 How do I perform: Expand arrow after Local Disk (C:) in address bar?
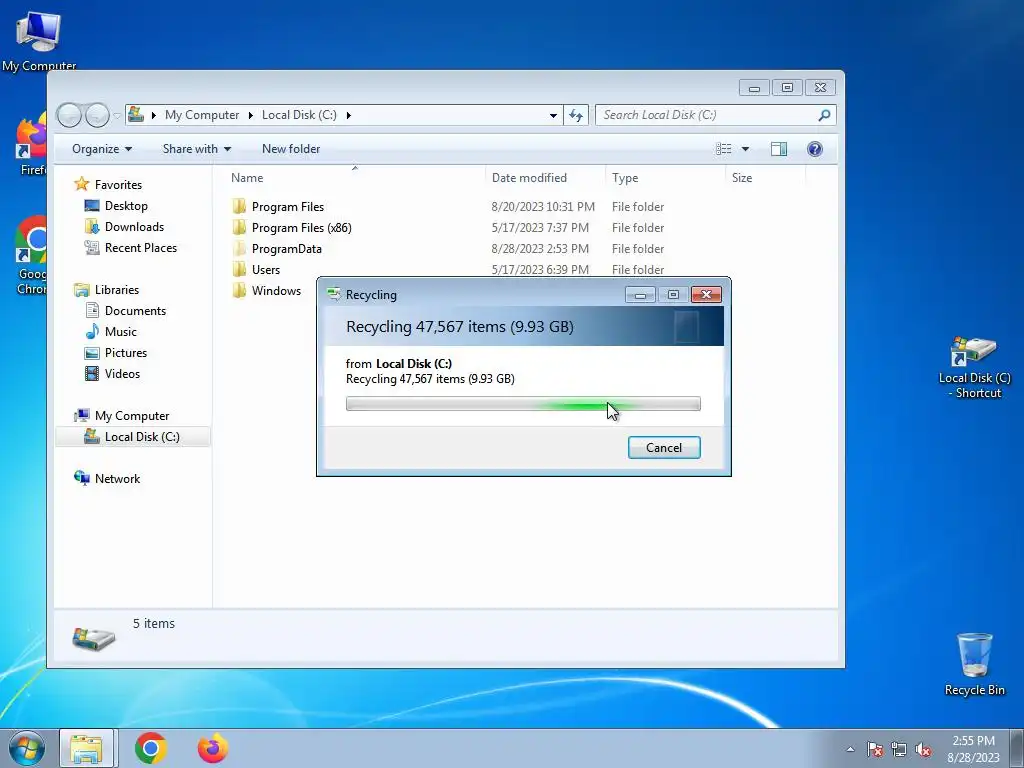pos(349,115)
